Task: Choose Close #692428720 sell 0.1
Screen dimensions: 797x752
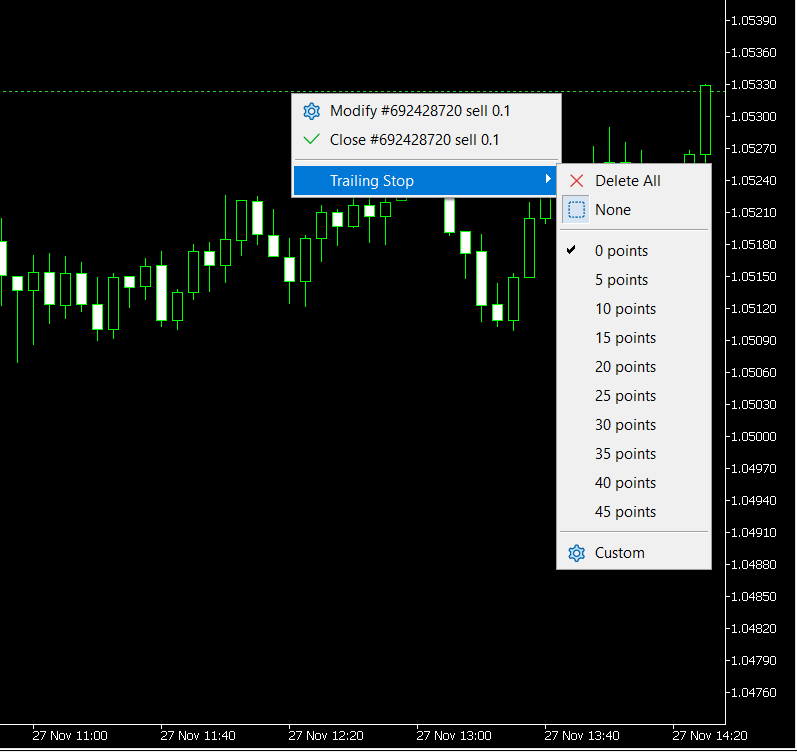Action: (414, 140)
